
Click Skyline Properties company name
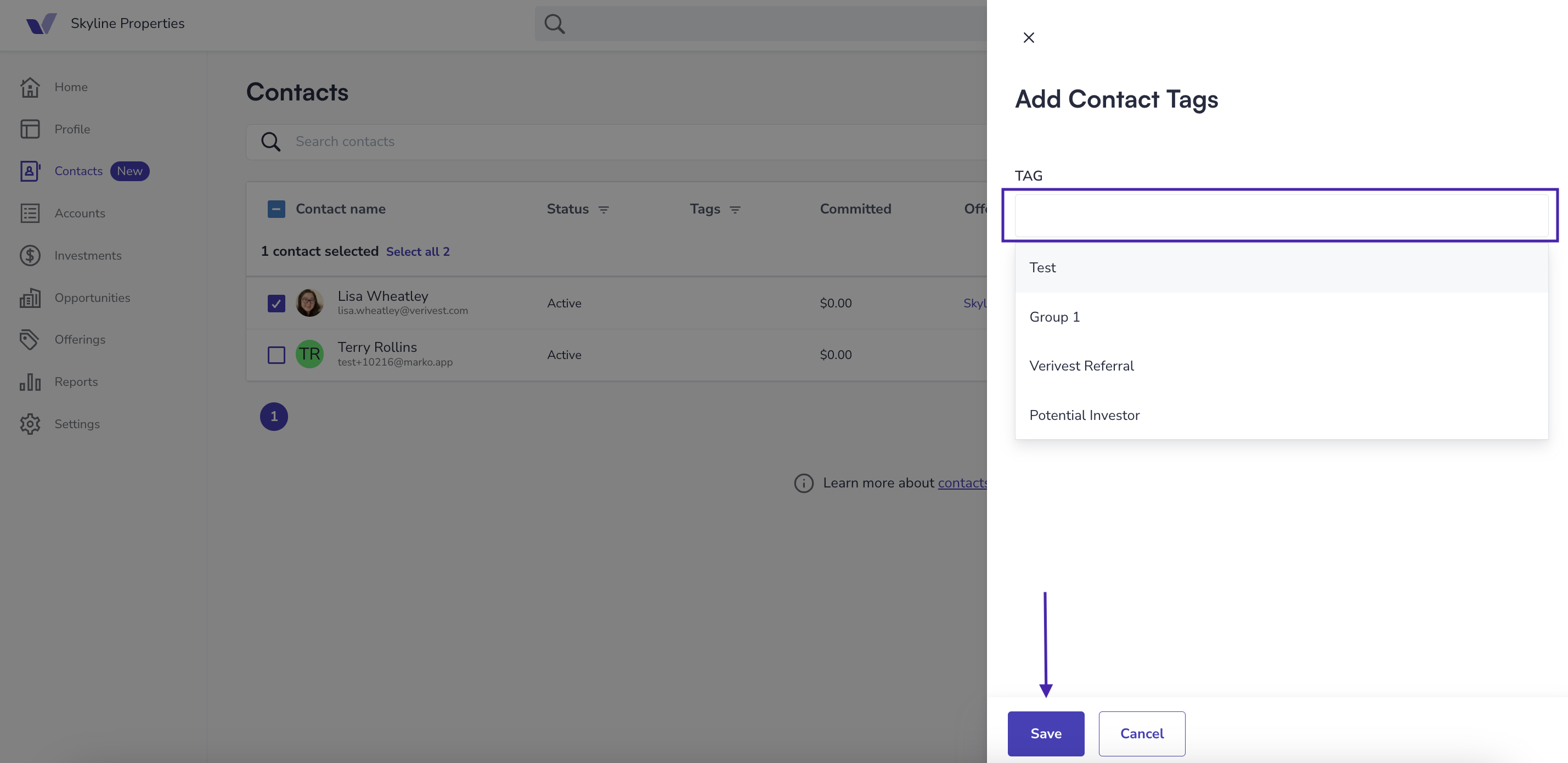pos(127,24)
